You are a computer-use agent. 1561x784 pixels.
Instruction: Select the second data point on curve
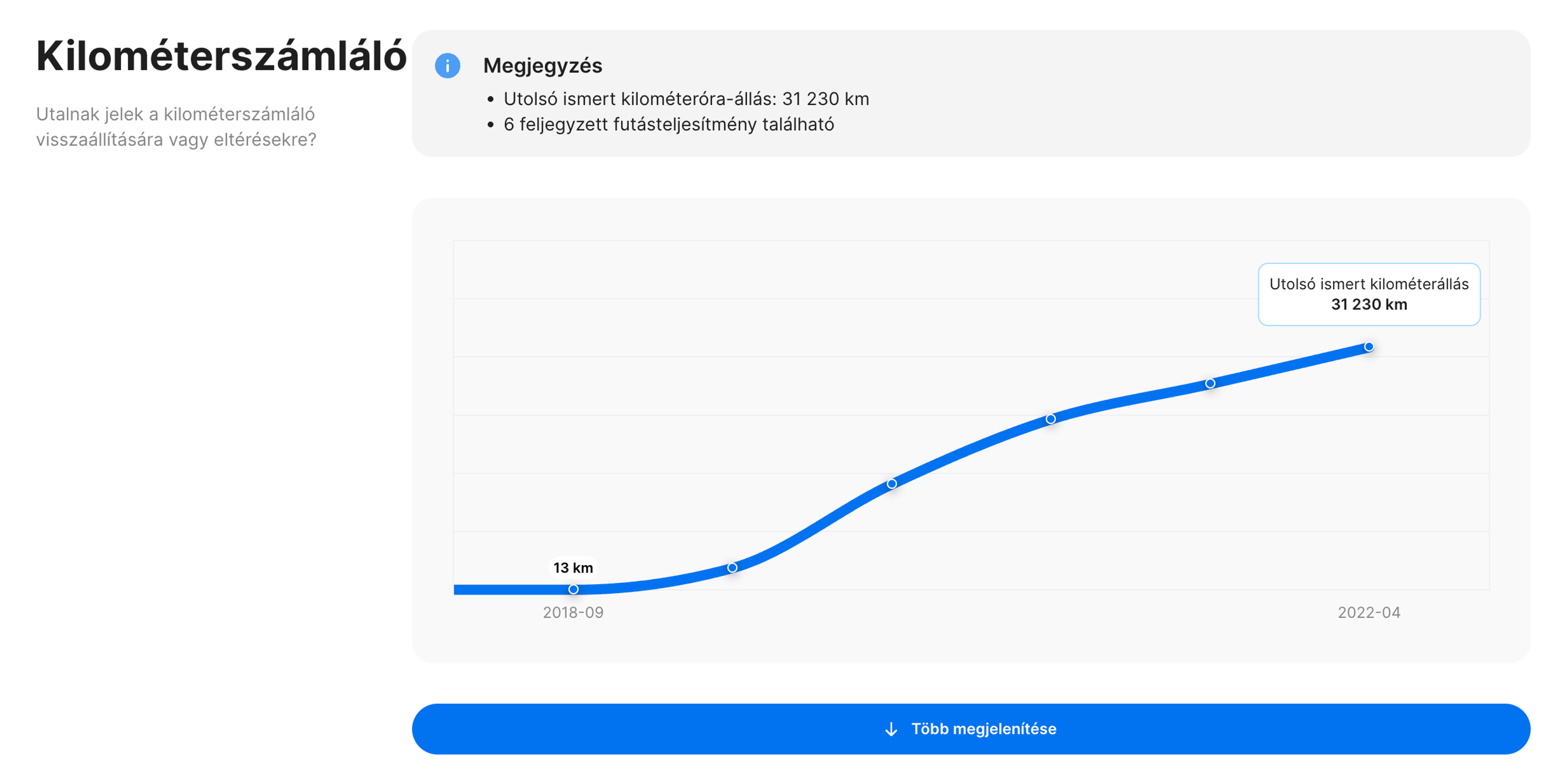732,568
